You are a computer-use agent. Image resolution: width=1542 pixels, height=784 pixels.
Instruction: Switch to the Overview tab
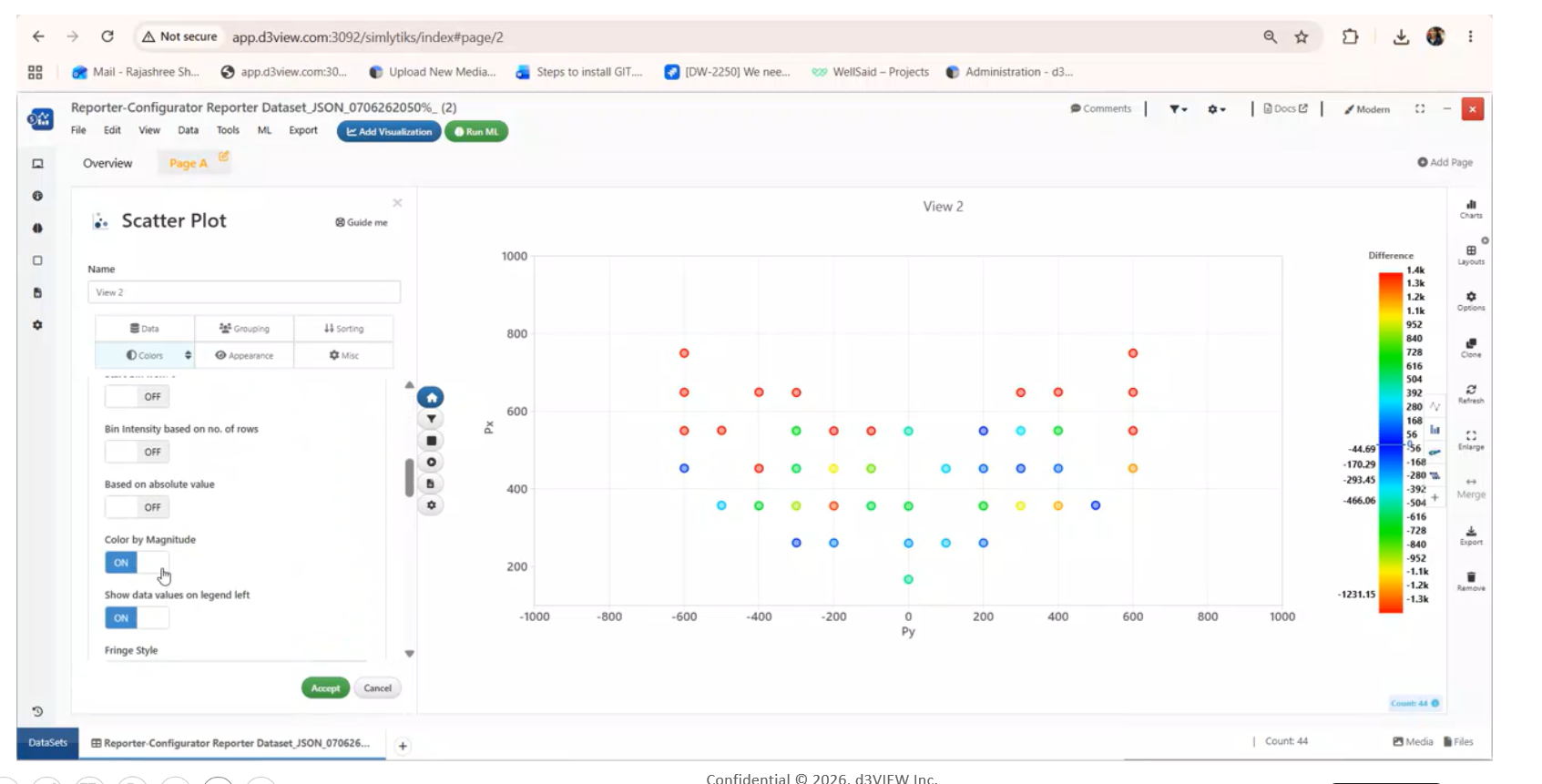(x=107, y=163)
